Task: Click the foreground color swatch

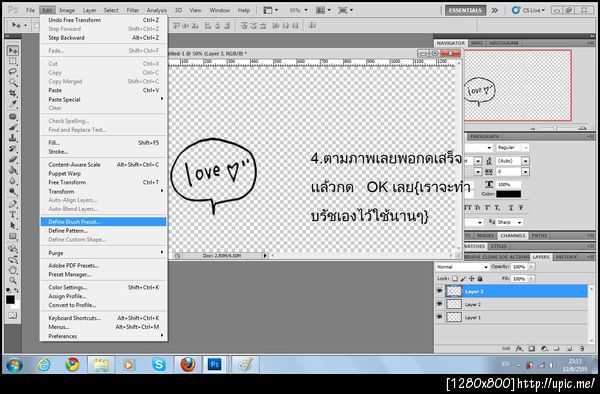Action: pos(10,300)
